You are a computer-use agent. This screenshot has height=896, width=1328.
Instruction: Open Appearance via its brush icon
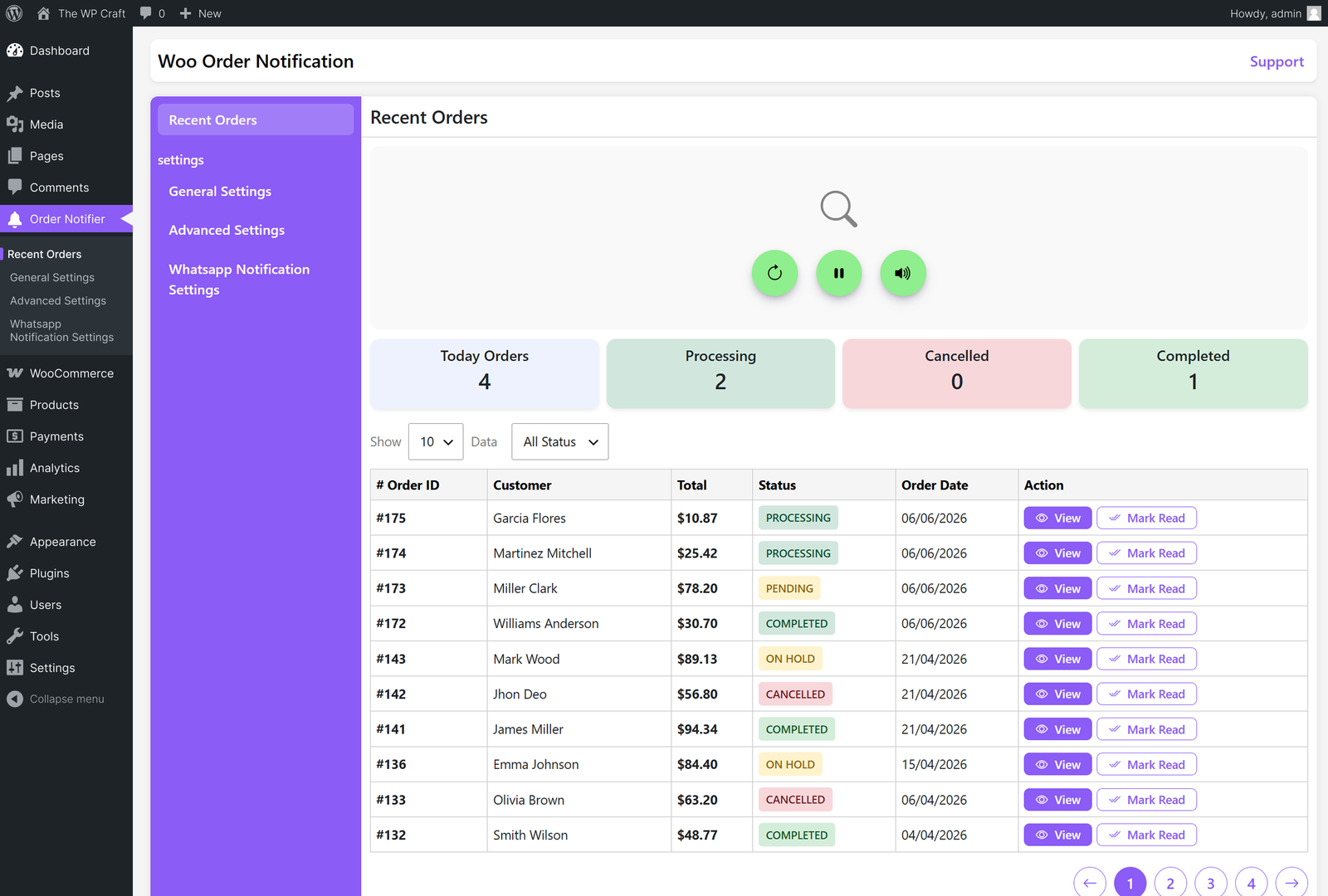coord(15,542)
